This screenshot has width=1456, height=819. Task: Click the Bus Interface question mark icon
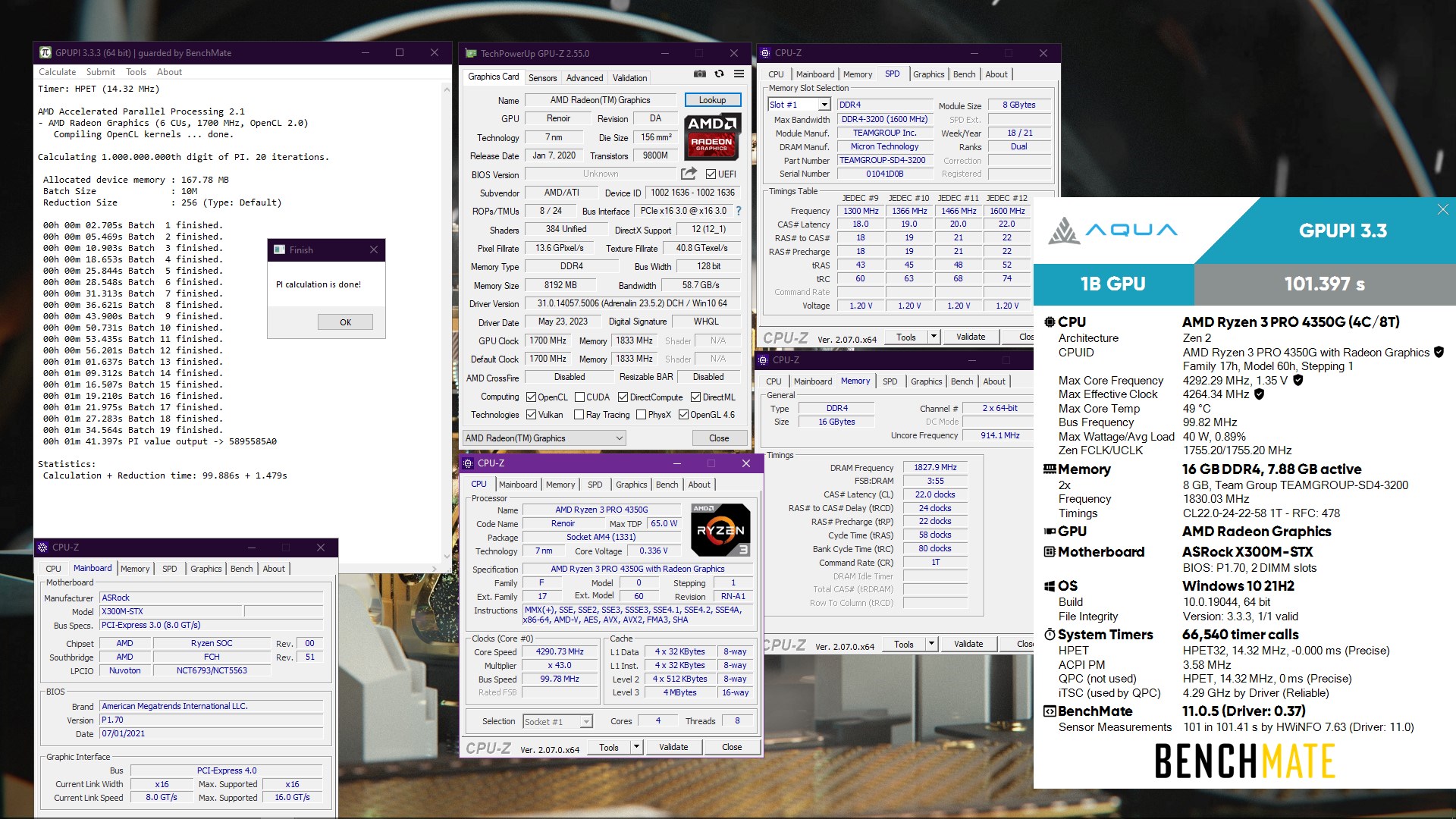coord(739,211)
